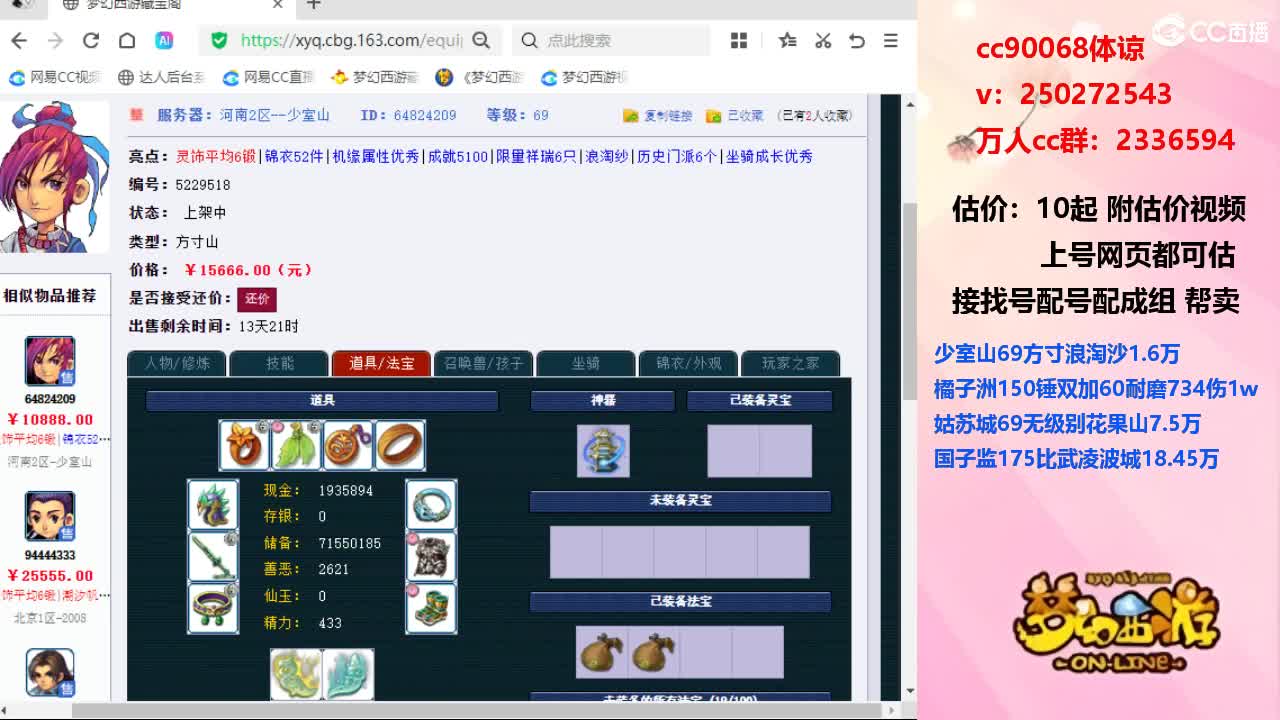Click the screenshot scissors icon in toolbar

pos(823,38)
